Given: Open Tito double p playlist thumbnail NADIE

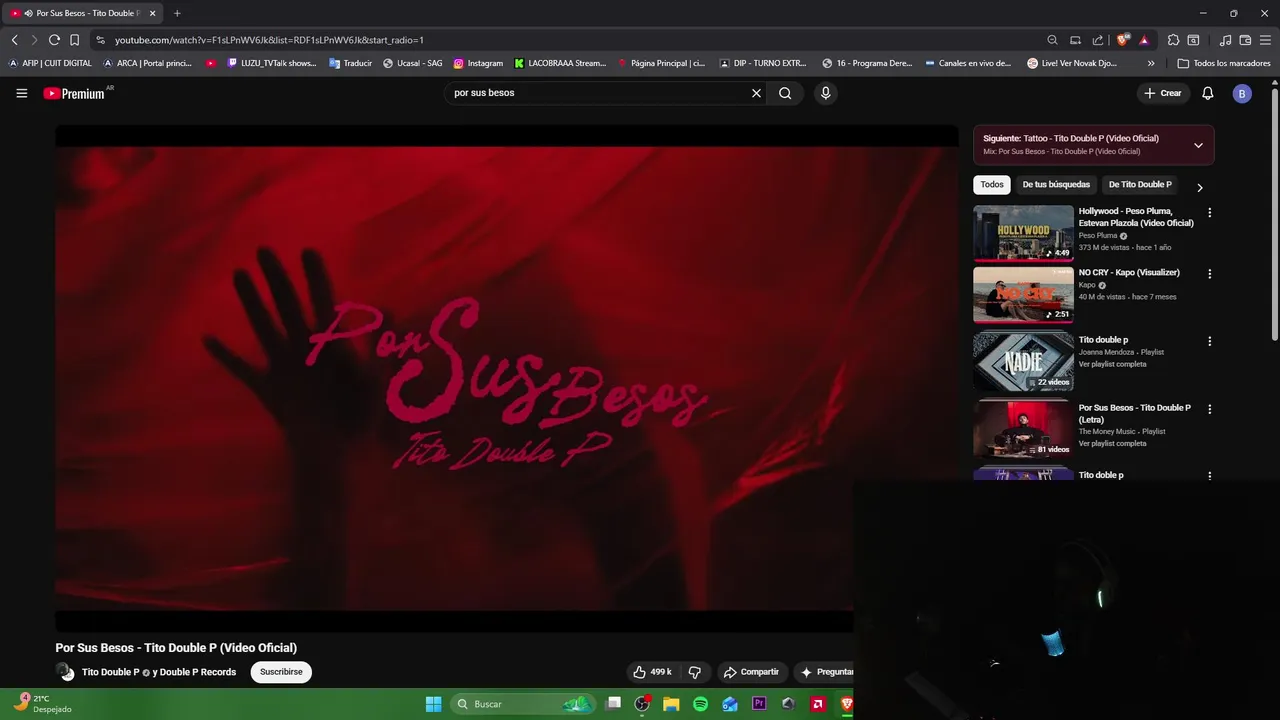Looking at the screenshot, I should click(x=1023, y=361).
